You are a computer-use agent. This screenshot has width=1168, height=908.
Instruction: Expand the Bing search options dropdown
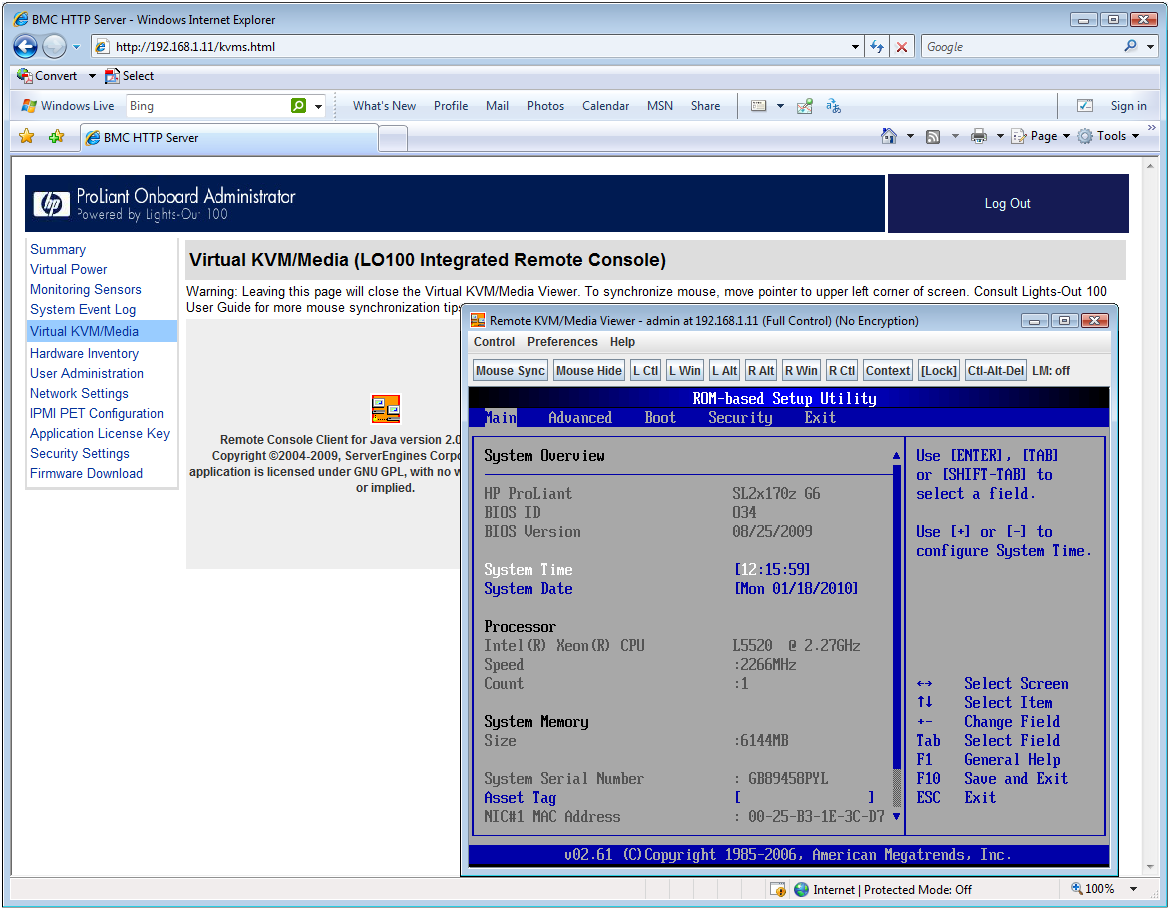[318, 107]
